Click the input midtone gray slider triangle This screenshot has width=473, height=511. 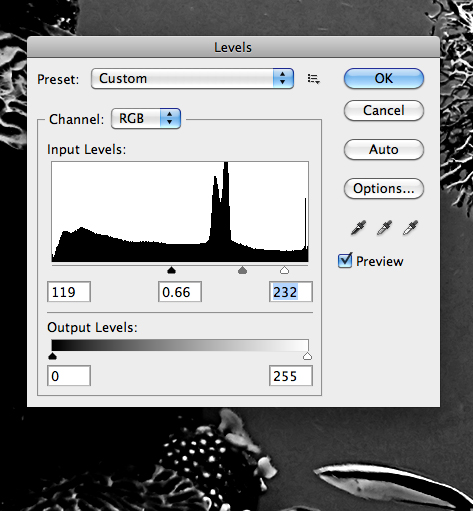coord(242,270)
